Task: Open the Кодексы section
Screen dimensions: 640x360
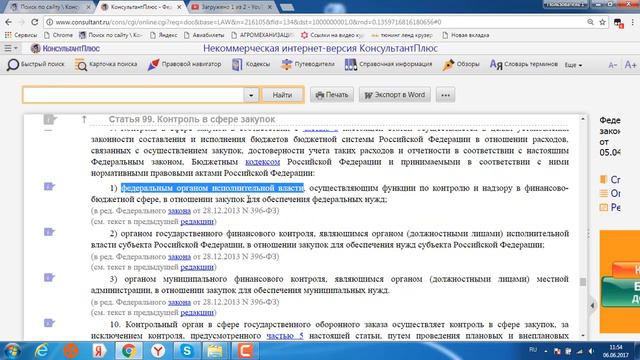Action: pyautogui.click(x=251, y=64)
